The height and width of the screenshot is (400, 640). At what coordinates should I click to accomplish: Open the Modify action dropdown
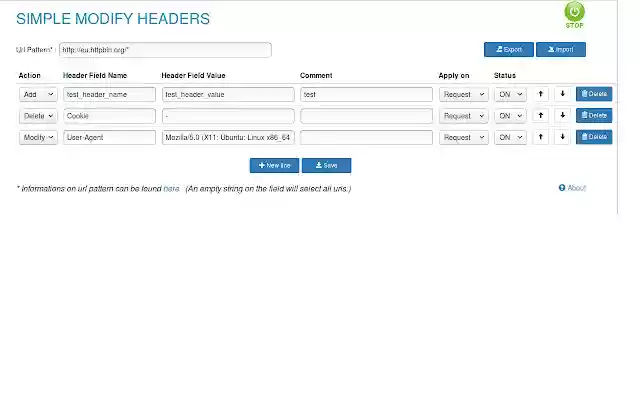click(38, 138)
